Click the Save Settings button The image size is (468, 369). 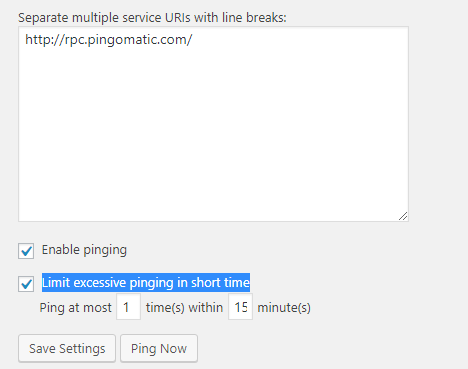(67, 348)
